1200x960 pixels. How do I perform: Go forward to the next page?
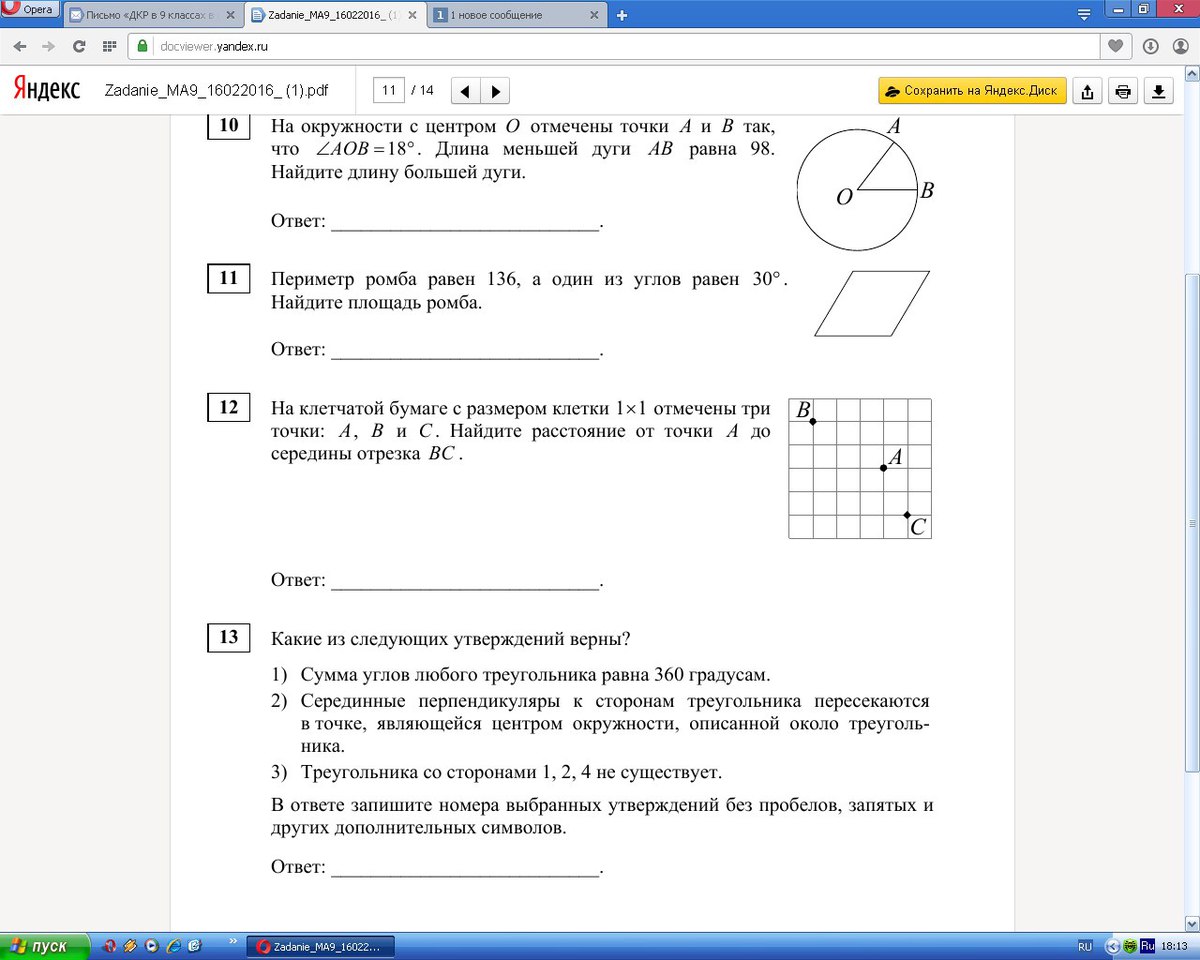48,46
